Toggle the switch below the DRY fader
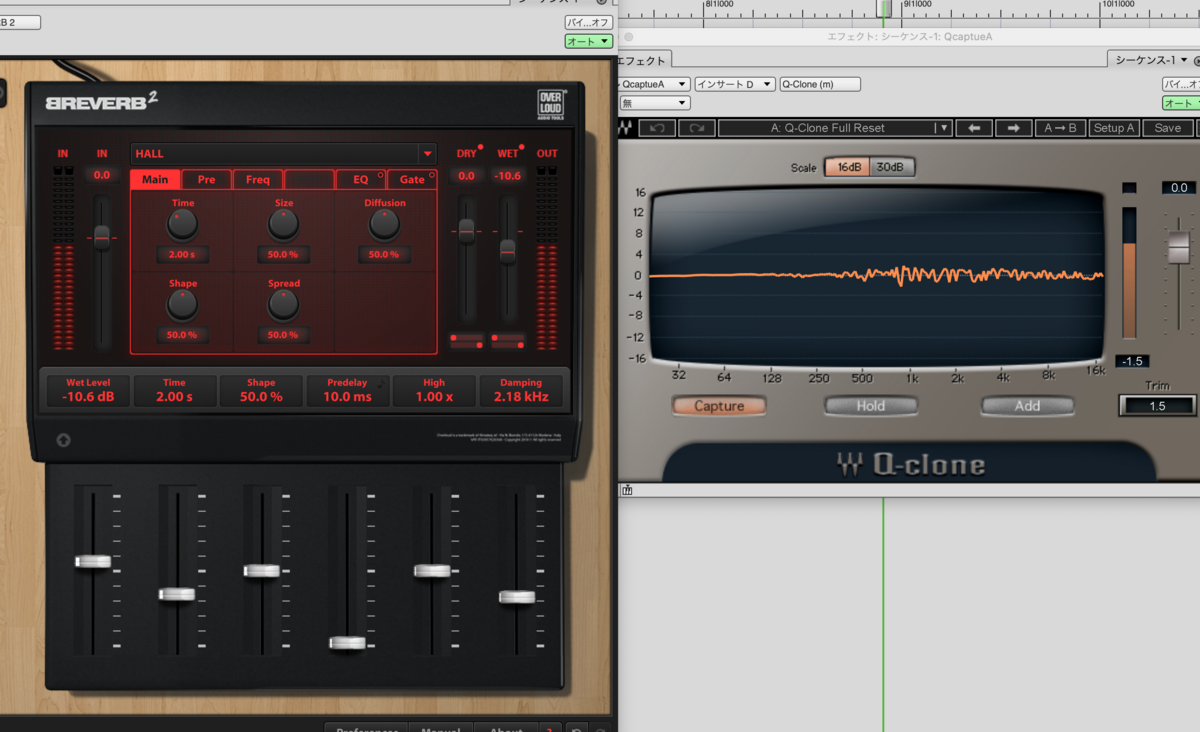The height and width of the screenshot is (732, 1200). point(467,341)
